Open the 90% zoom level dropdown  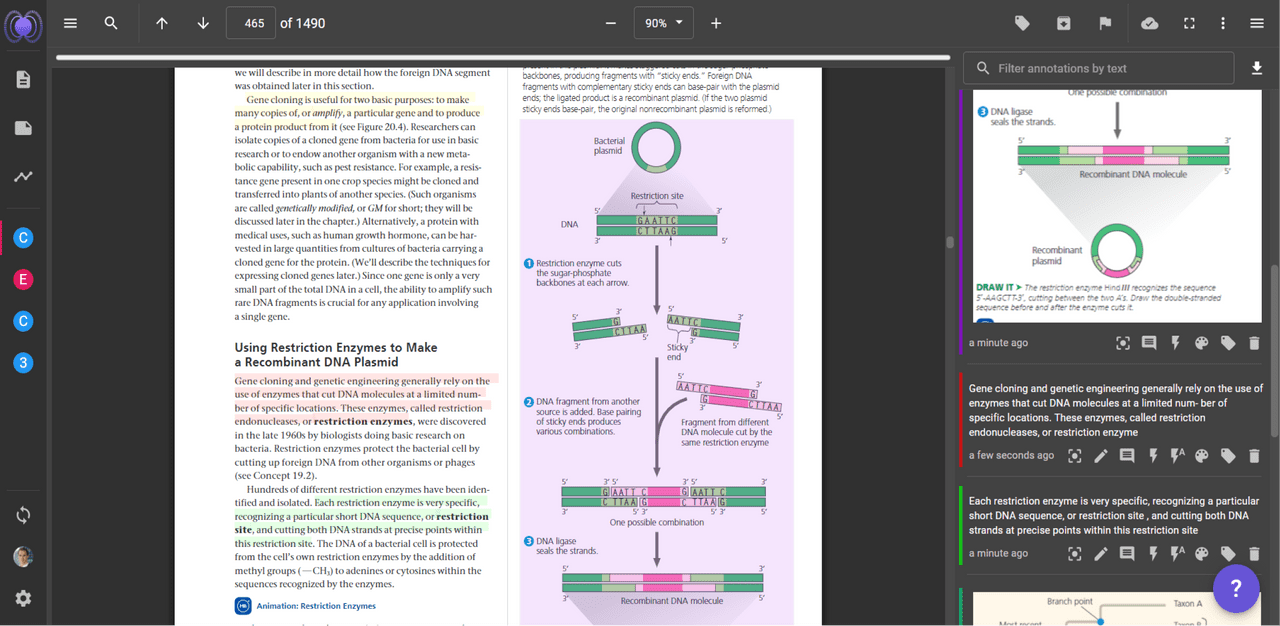(663, 23)
